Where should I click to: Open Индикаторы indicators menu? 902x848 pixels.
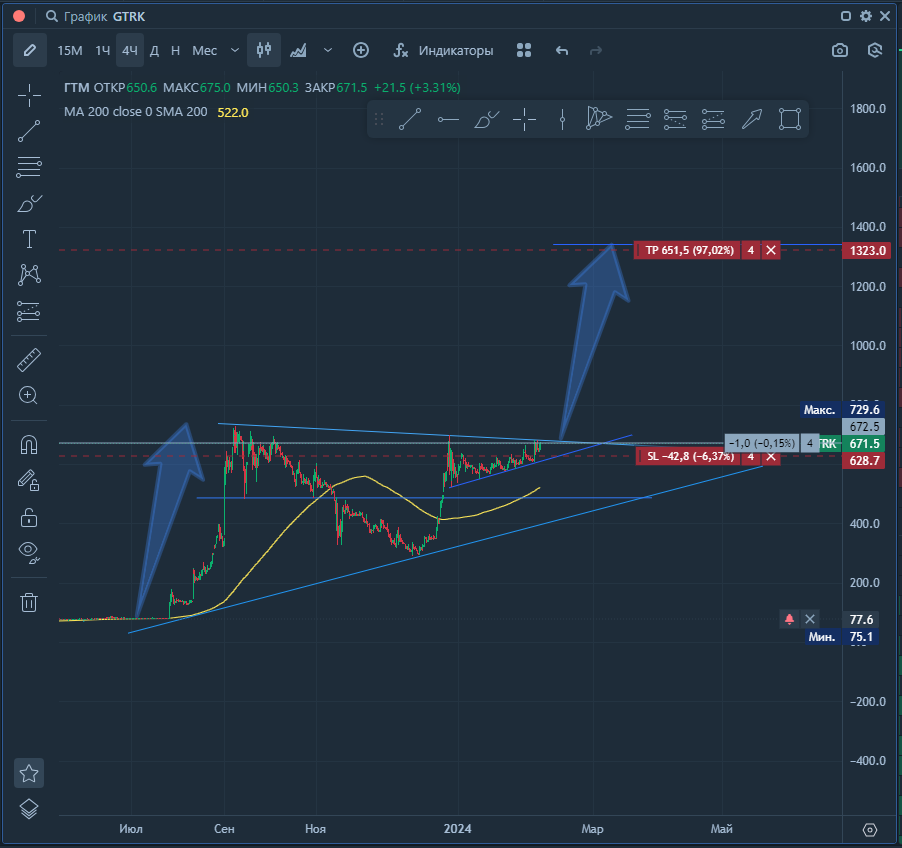(443, 51)
